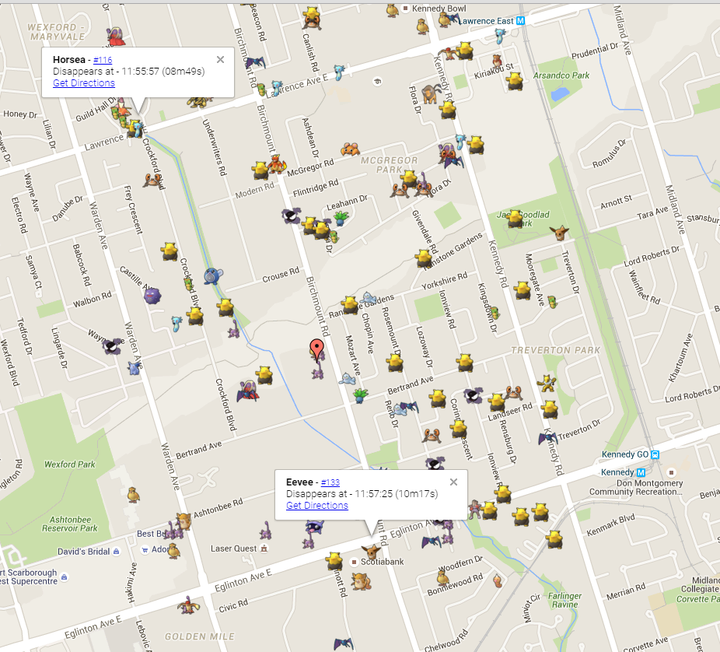Click the Zubat icon near Birchmount and Lawrence
The image size is (720, 652).
tap(255, 62)
